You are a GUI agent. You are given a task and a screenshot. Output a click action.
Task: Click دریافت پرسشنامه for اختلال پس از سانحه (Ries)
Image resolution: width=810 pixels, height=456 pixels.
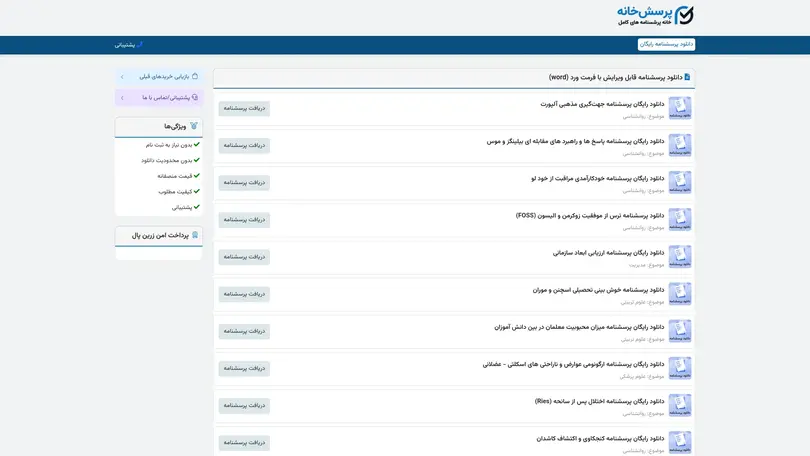point(244,406)
